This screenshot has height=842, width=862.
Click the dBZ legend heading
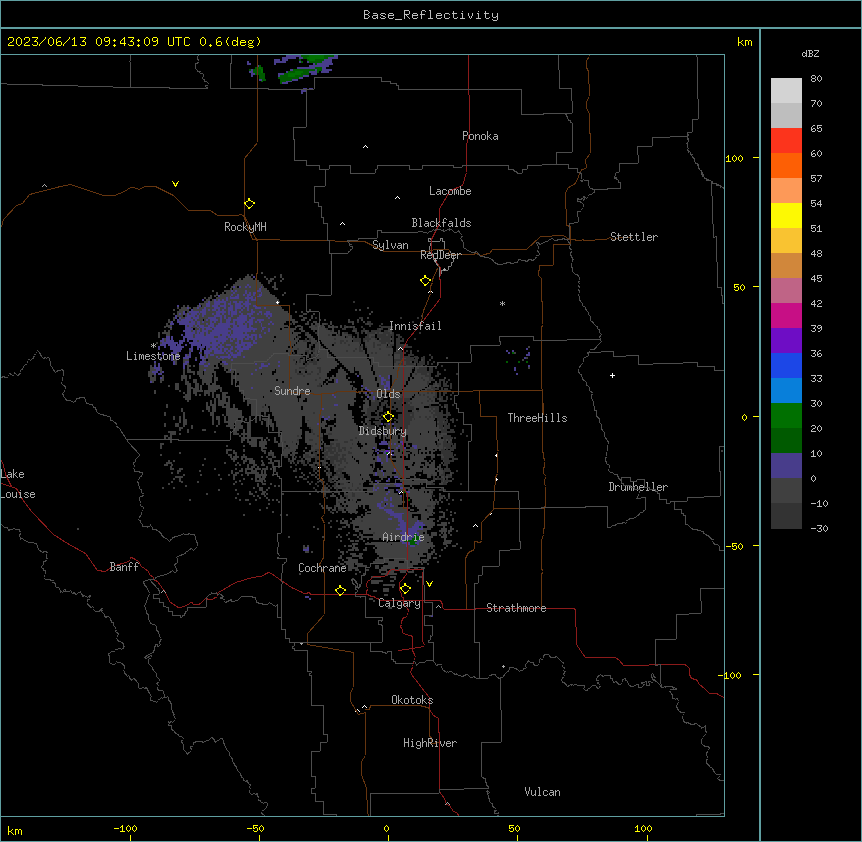pyautogui.click(x=810, y=53)
